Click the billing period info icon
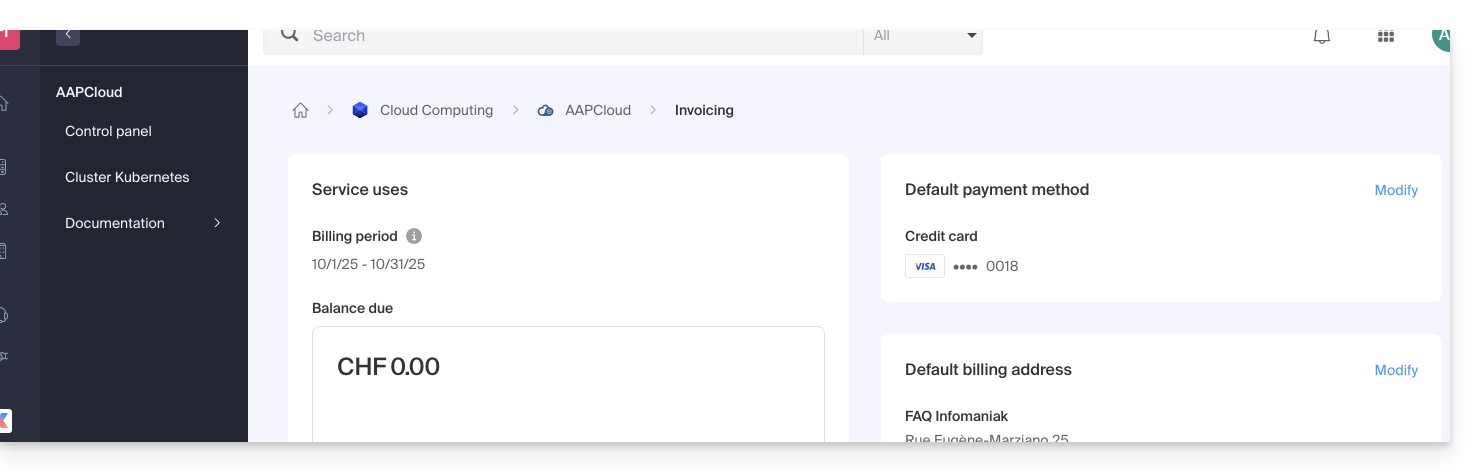Image resolution: width=1480 pixels, height=472 pixels. pos(414,237)
